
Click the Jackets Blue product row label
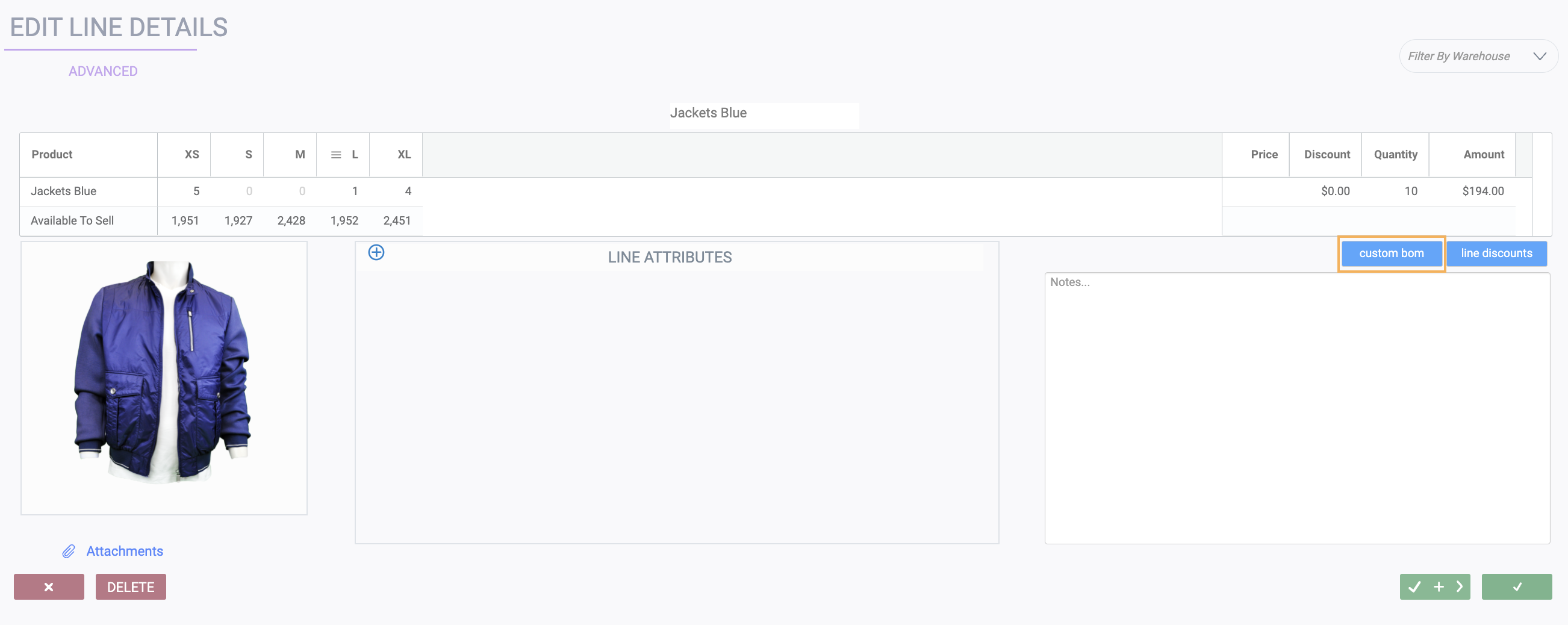point(63,191)
